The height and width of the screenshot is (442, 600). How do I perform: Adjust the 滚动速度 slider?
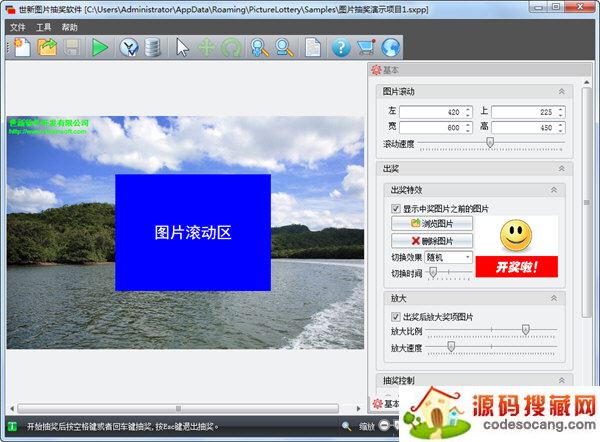click(489, 143)
